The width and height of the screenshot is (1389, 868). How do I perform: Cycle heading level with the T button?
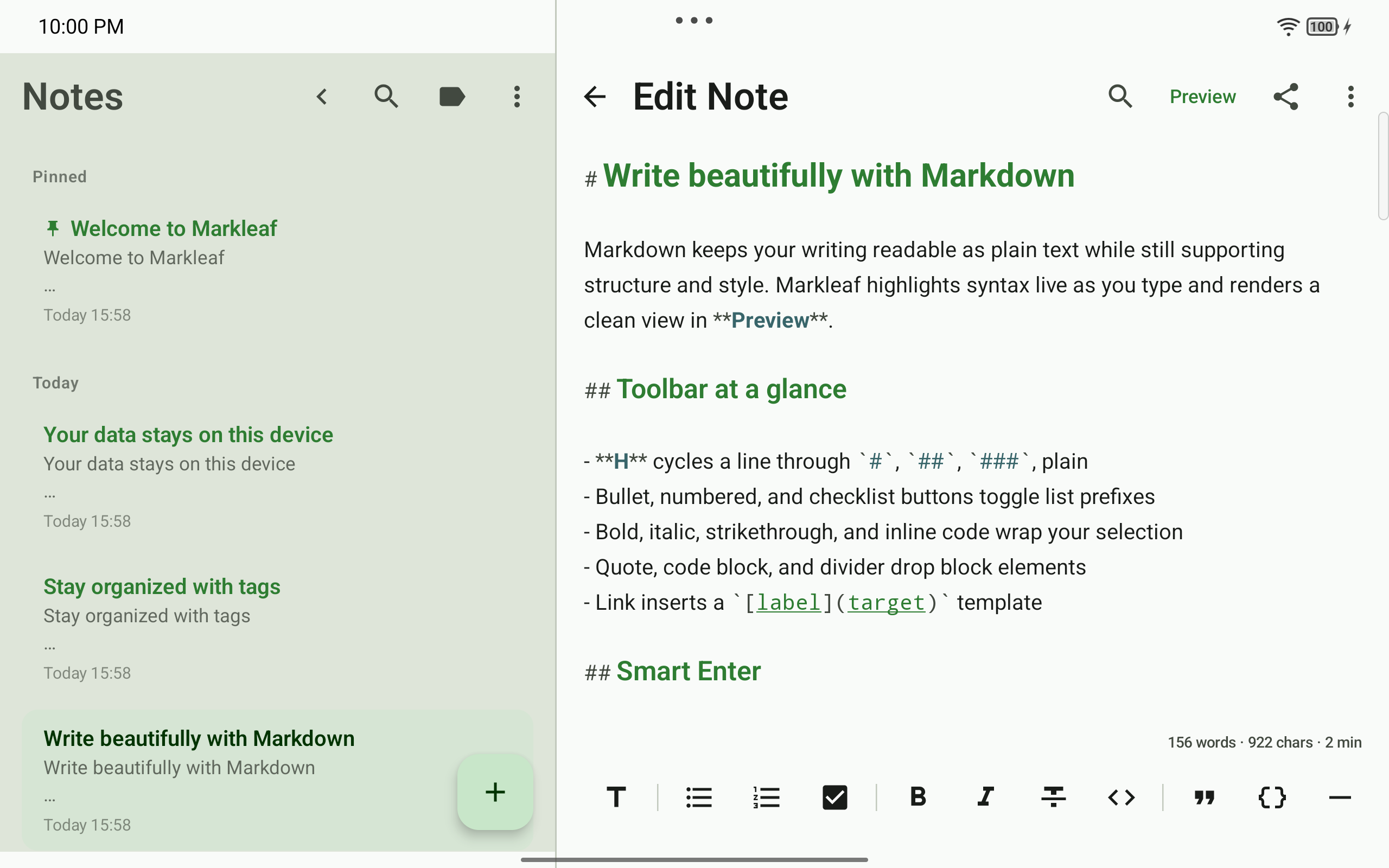click(x=616, y=797)
